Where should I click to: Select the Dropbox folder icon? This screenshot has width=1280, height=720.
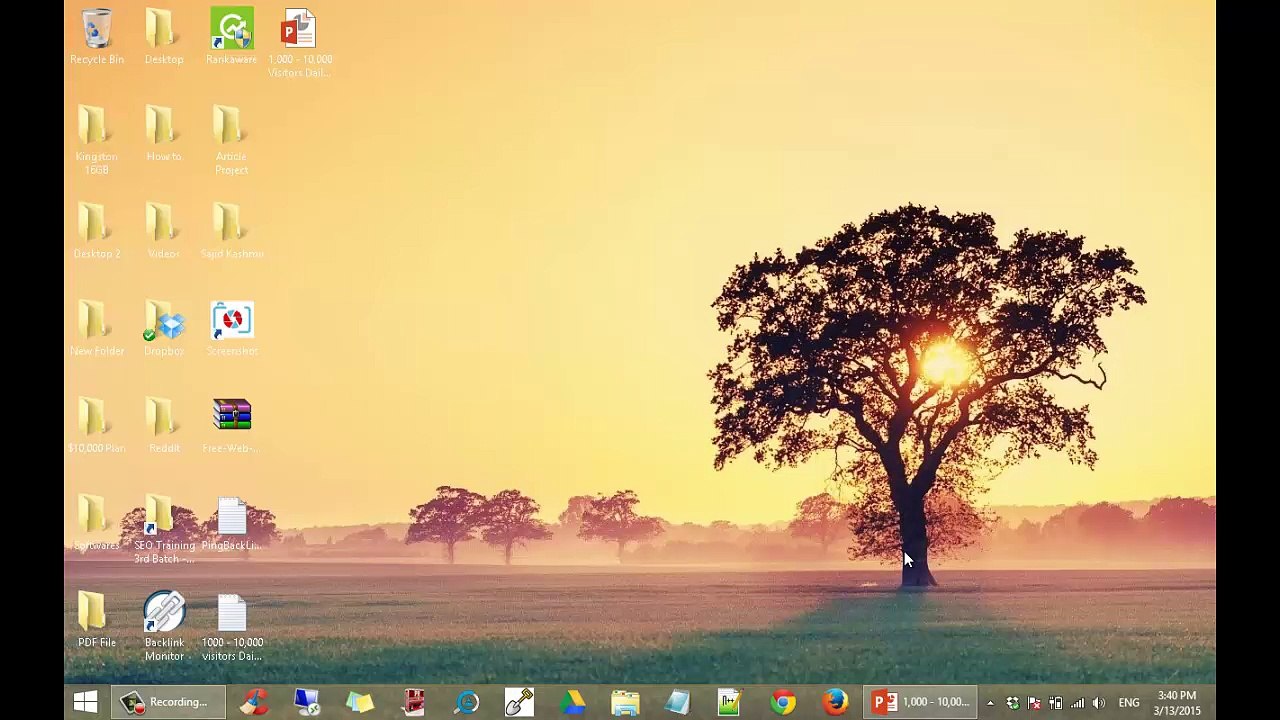click(164, 329)
